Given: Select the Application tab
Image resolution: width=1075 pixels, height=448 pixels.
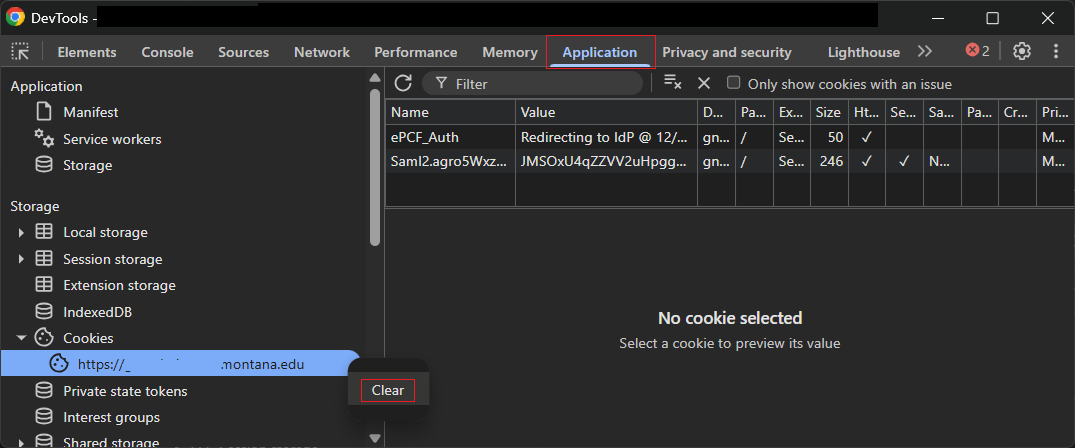Looking at the screenshot, I should point(600,52).
